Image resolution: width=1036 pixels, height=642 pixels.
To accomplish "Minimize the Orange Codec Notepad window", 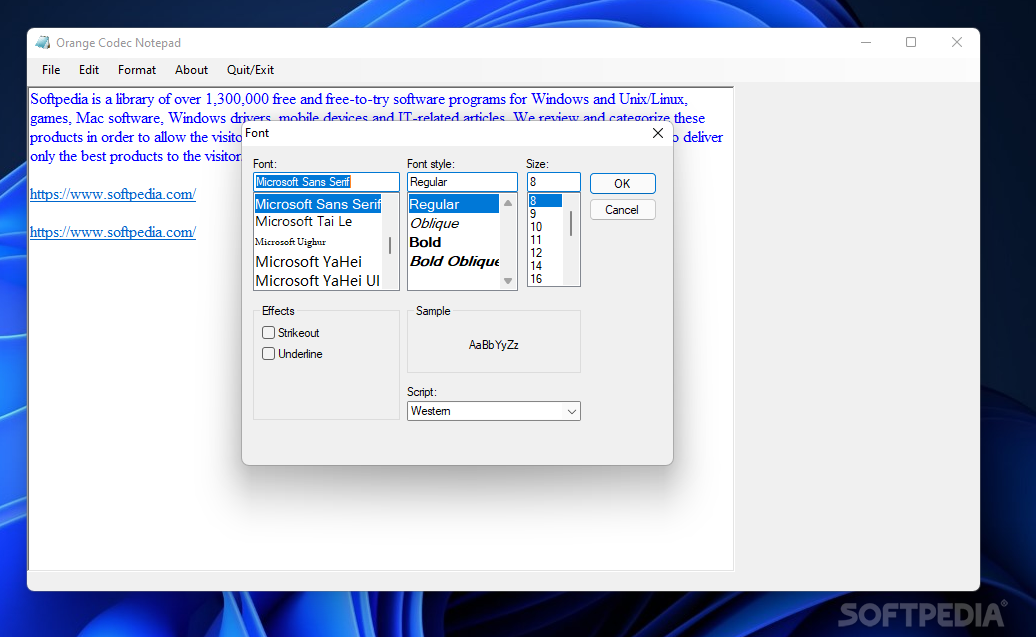I will (x=866, y=42).
